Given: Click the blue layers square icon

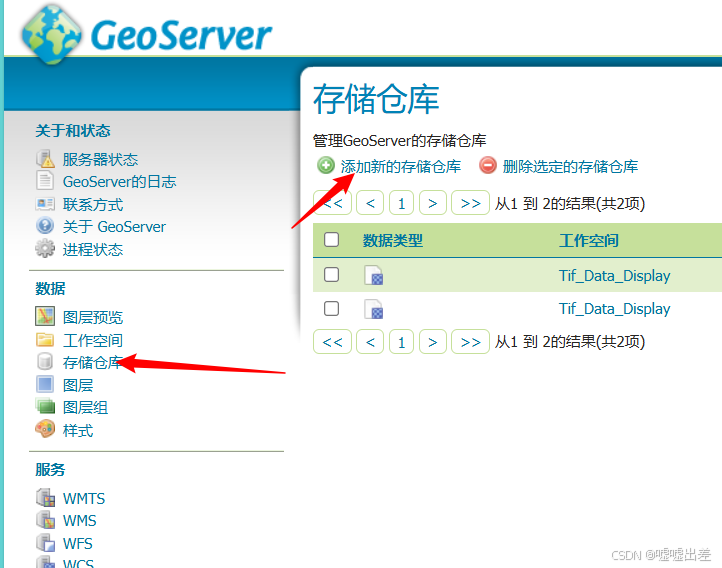Looking at the screenshot, I should (45, 384).
